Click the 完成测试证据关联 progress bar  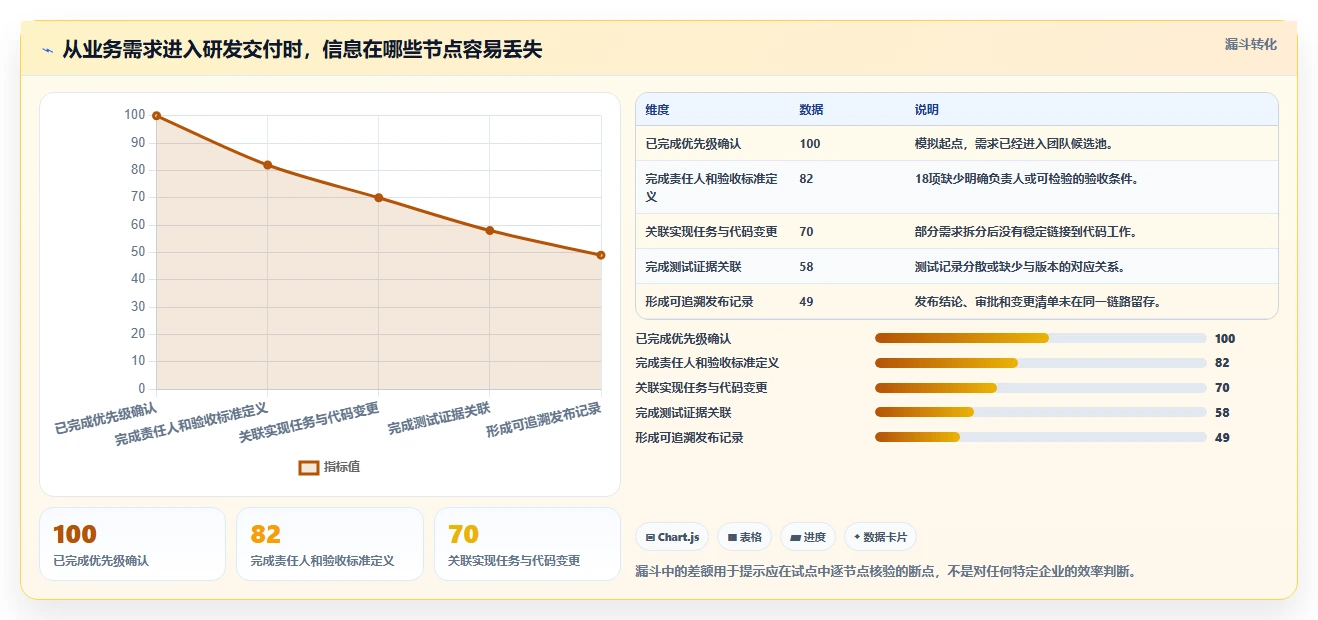[1040, 412]
